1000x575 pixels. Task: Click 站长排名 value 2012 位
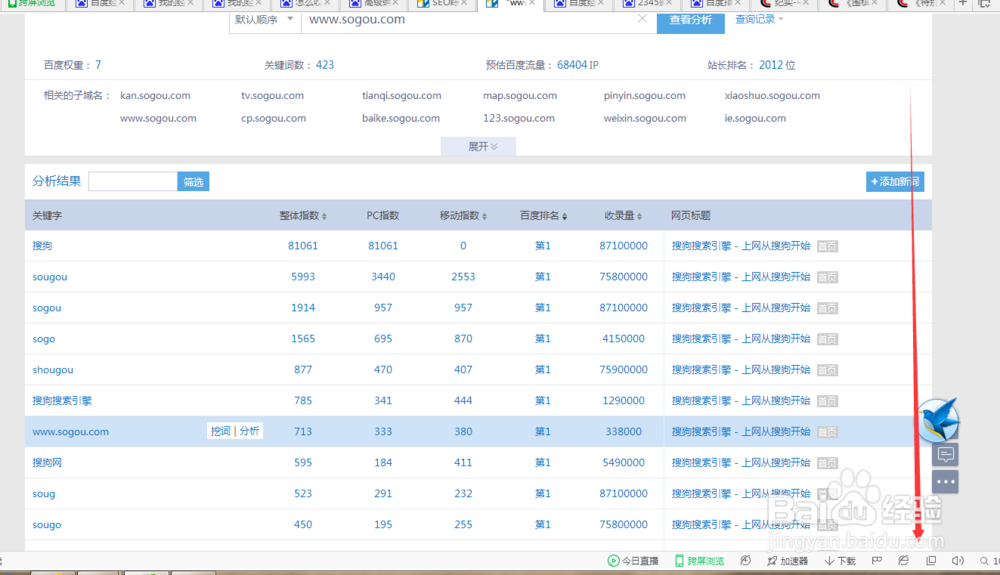(x=777, y=65)
